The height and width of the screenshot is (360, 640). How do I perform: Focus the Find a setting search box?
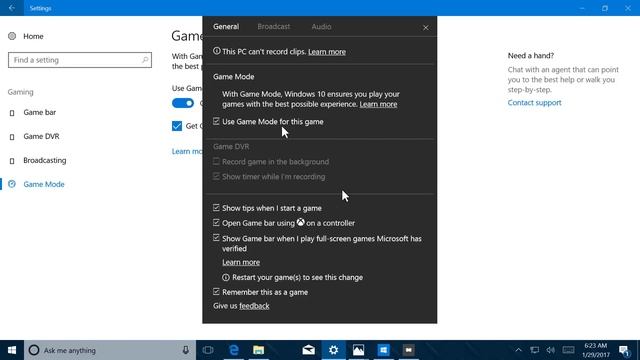pos(80,60)
